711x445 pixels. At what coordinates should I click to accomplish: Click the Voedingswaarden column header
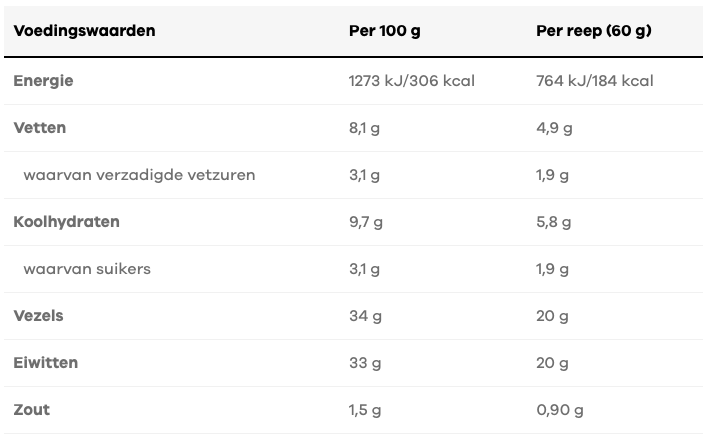click(84, 31)
